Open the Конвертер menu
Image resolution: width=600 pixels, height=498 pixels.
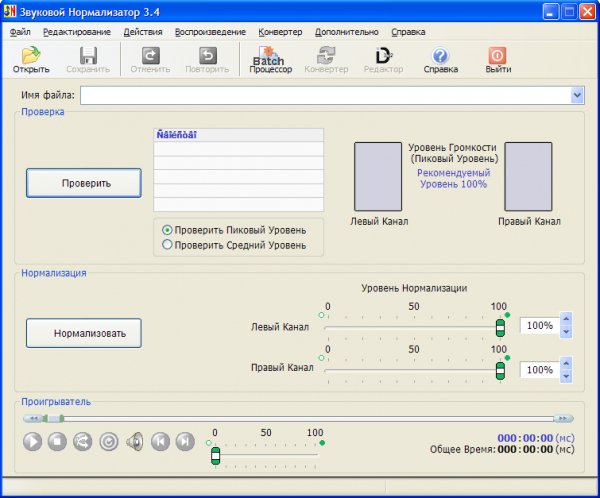point(280,32)
